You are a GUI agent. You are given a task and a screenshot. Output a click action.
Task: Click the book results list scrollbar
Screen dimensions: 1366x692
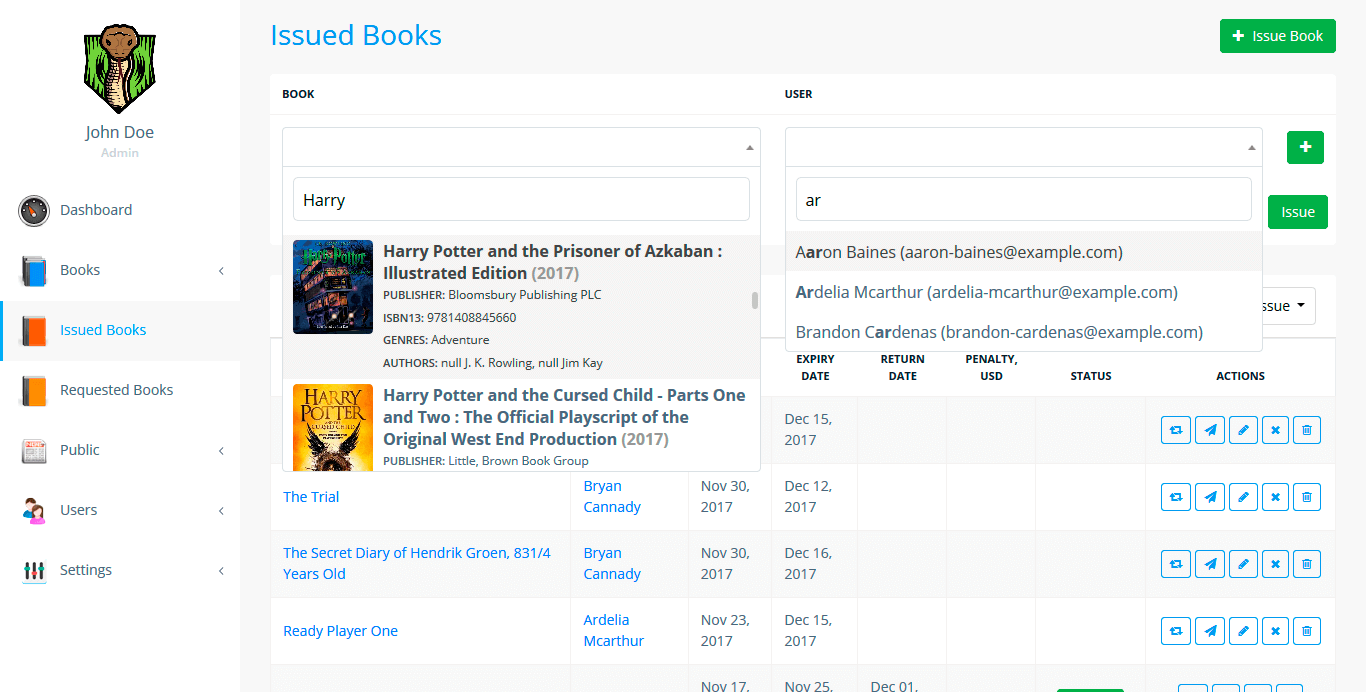[755, 301]
